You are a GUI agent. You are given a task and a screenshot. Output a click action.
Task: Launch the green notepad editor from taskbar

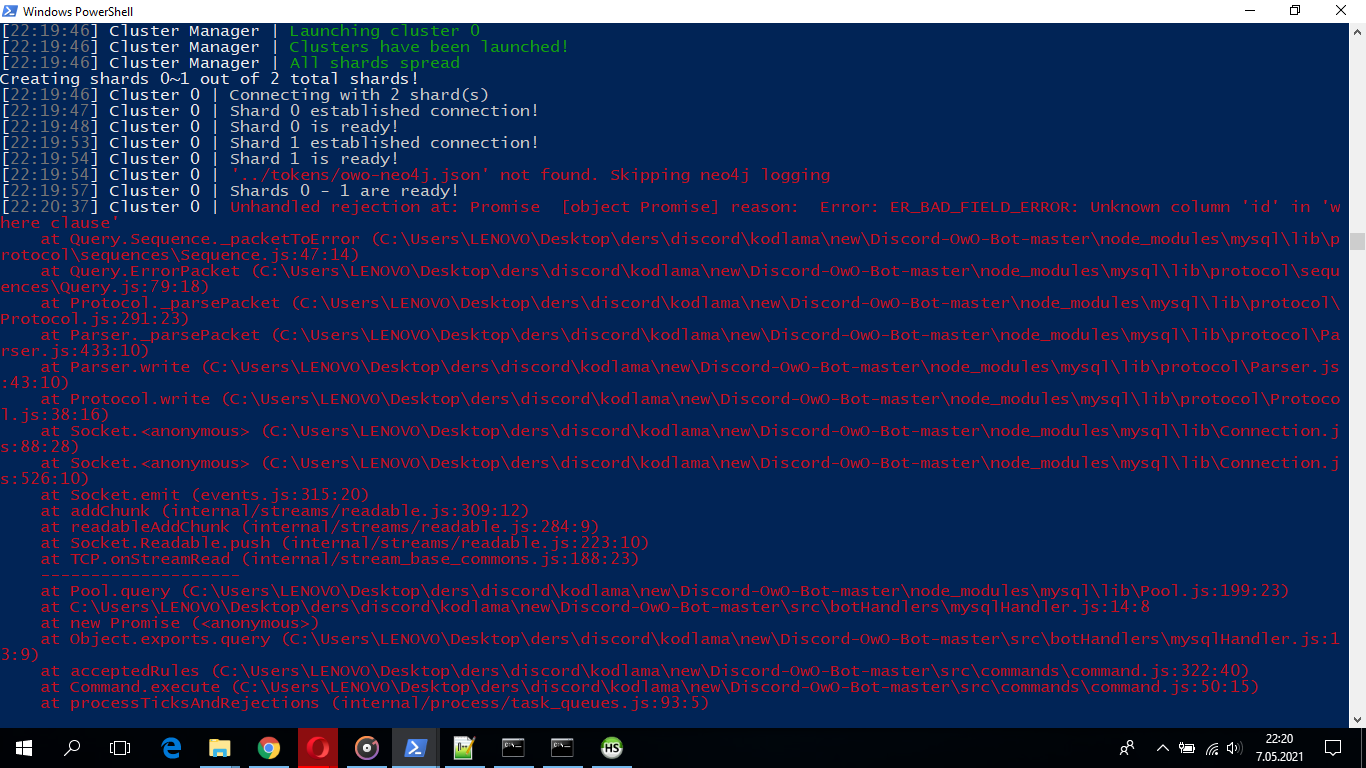coord(464,747)
